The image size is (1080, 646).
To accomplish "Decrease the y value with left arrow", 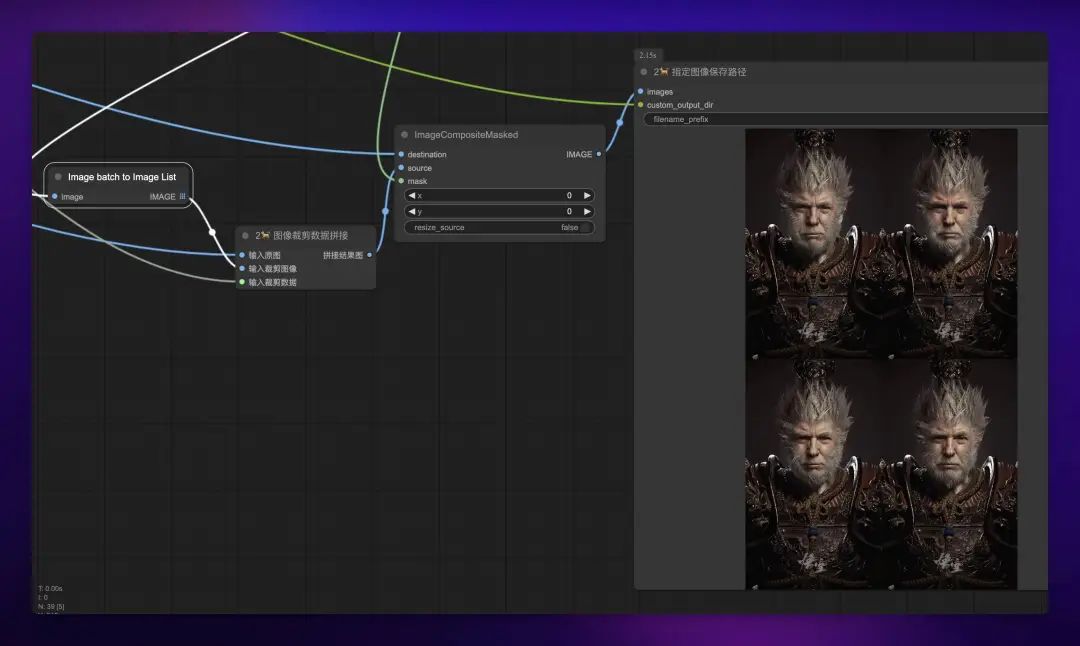I will [412, 211].
